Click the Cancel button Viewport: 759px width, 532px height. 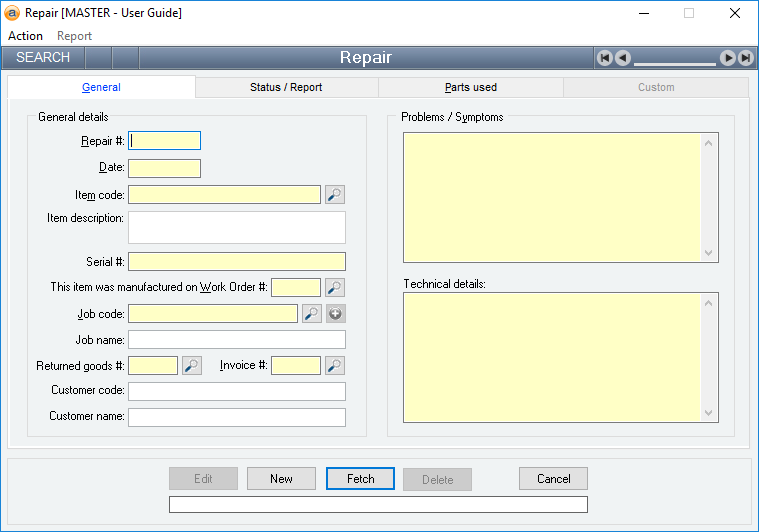point(553,479)
